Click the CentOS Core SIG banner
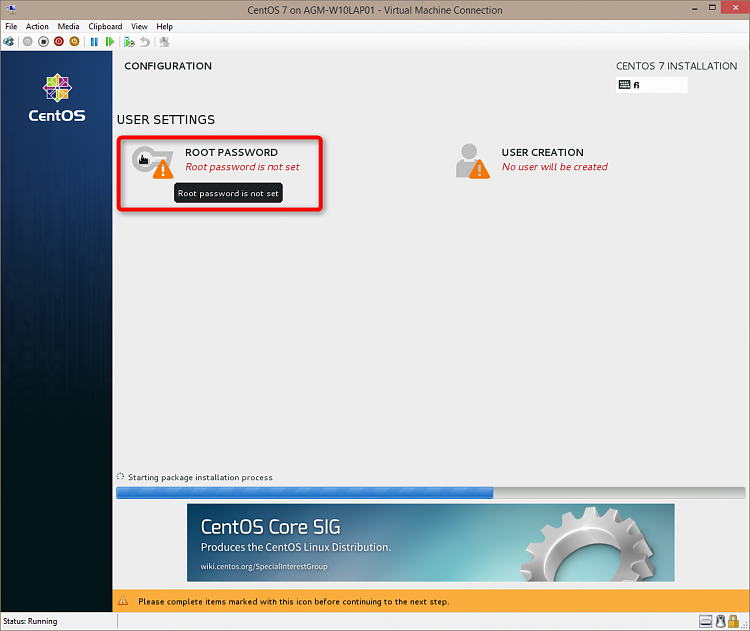750x631 pixels. (x=430, y=542)
